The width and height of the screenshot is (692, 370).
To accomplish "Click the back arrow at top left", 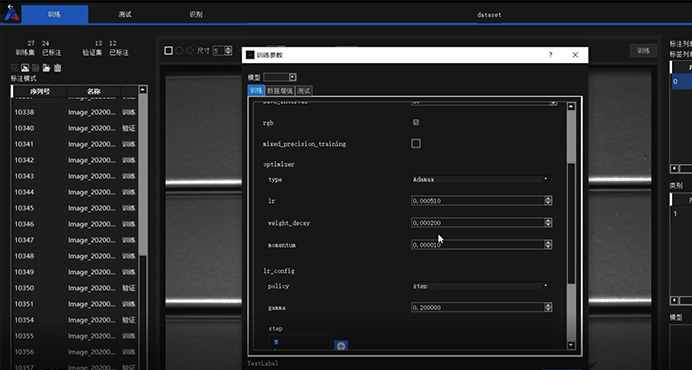I will click(10, 7).
